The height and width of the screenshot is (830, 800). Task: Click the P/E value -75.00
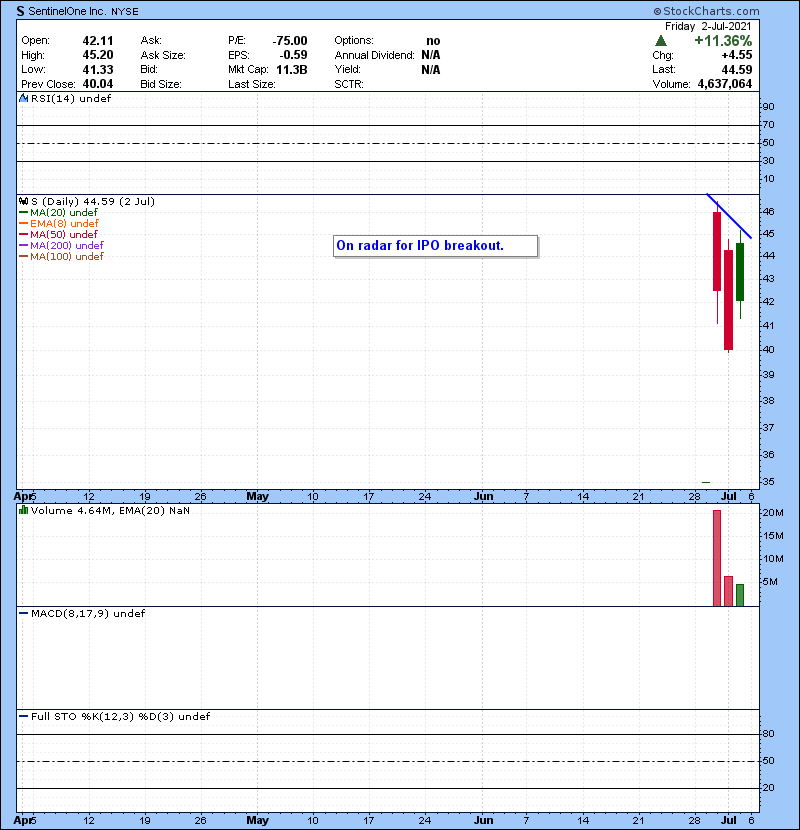[x=290, y=41]
